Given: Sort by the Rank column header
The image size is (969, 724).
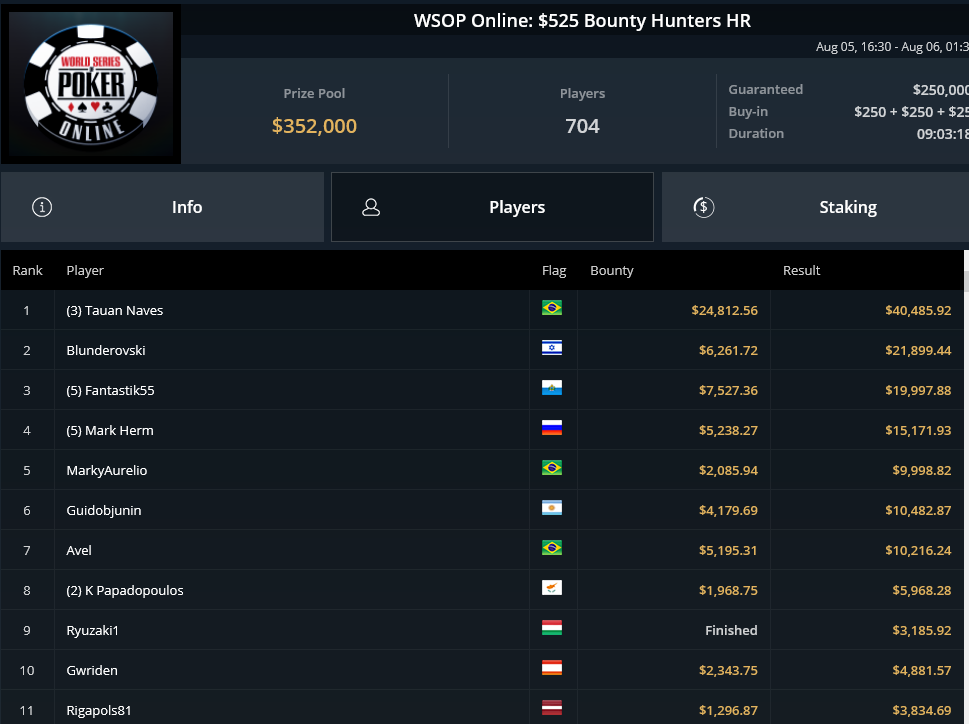Looking at the screenshot, I should (27, 271).
